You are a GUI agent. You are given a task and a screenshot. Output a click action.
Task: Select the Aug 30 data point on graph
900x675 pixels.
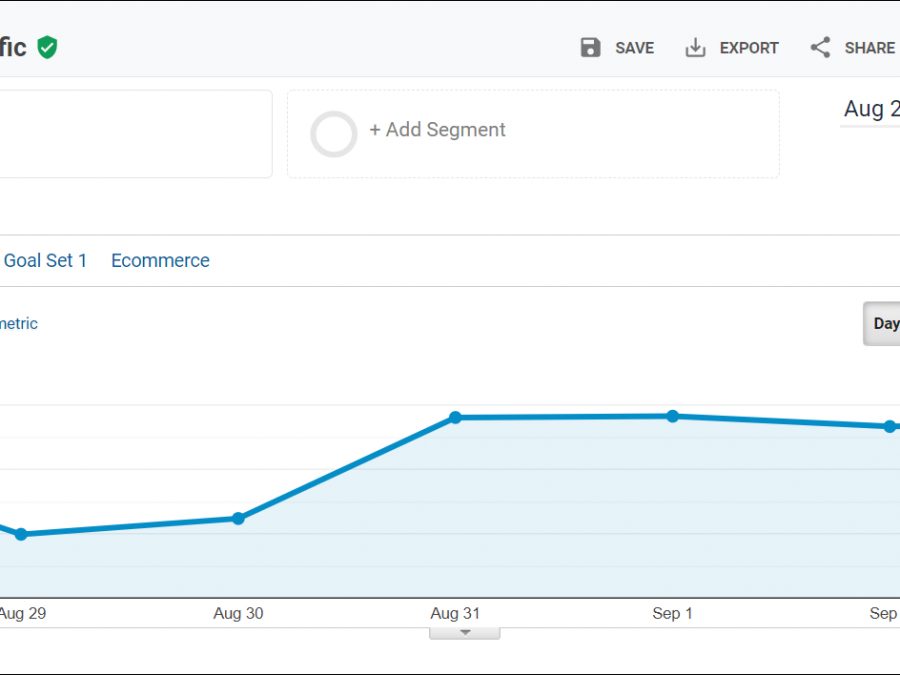tap(238, 518)
